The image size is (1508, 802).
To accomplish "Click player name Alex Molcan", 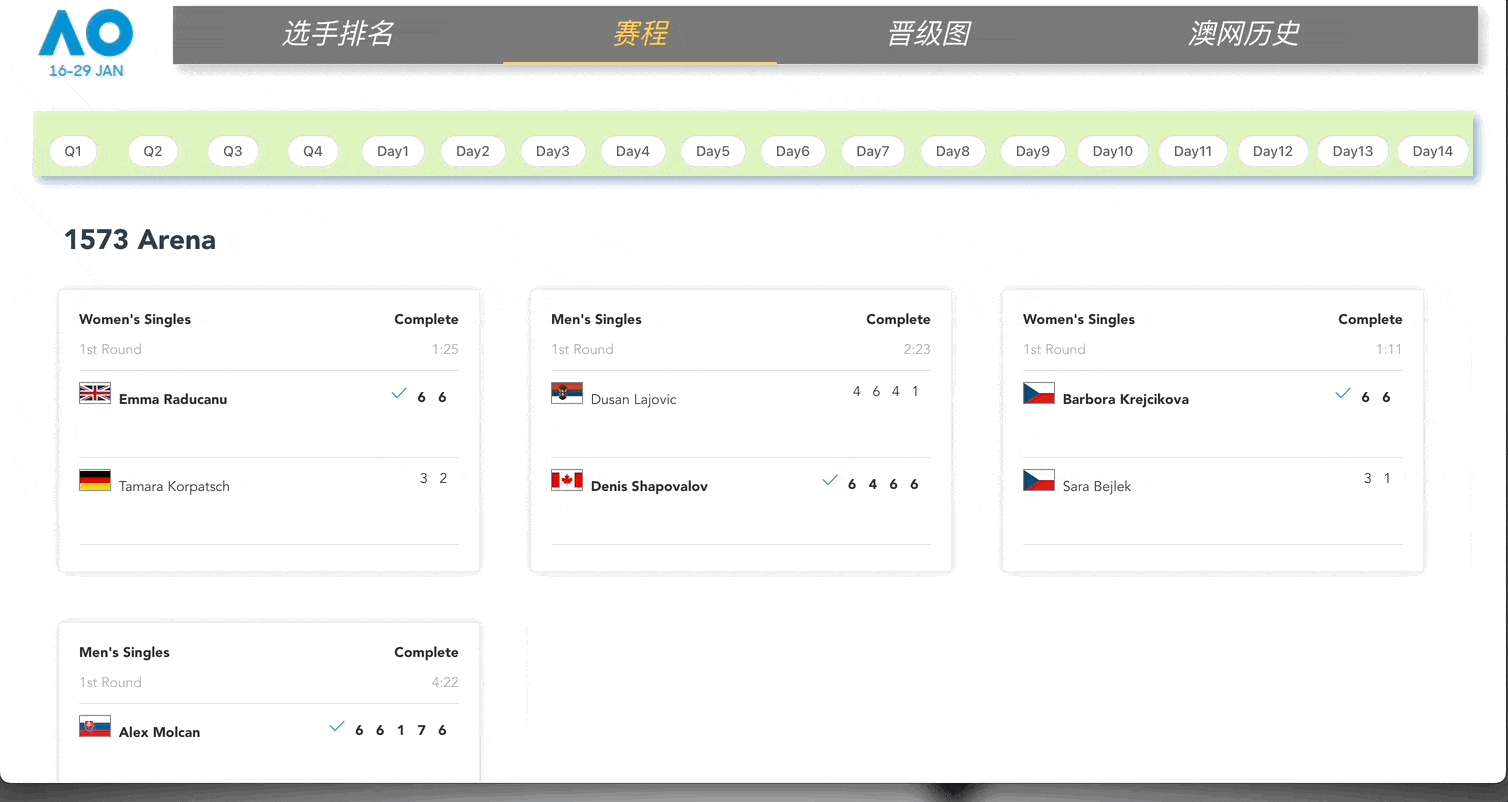I will (x=159, y=732).
